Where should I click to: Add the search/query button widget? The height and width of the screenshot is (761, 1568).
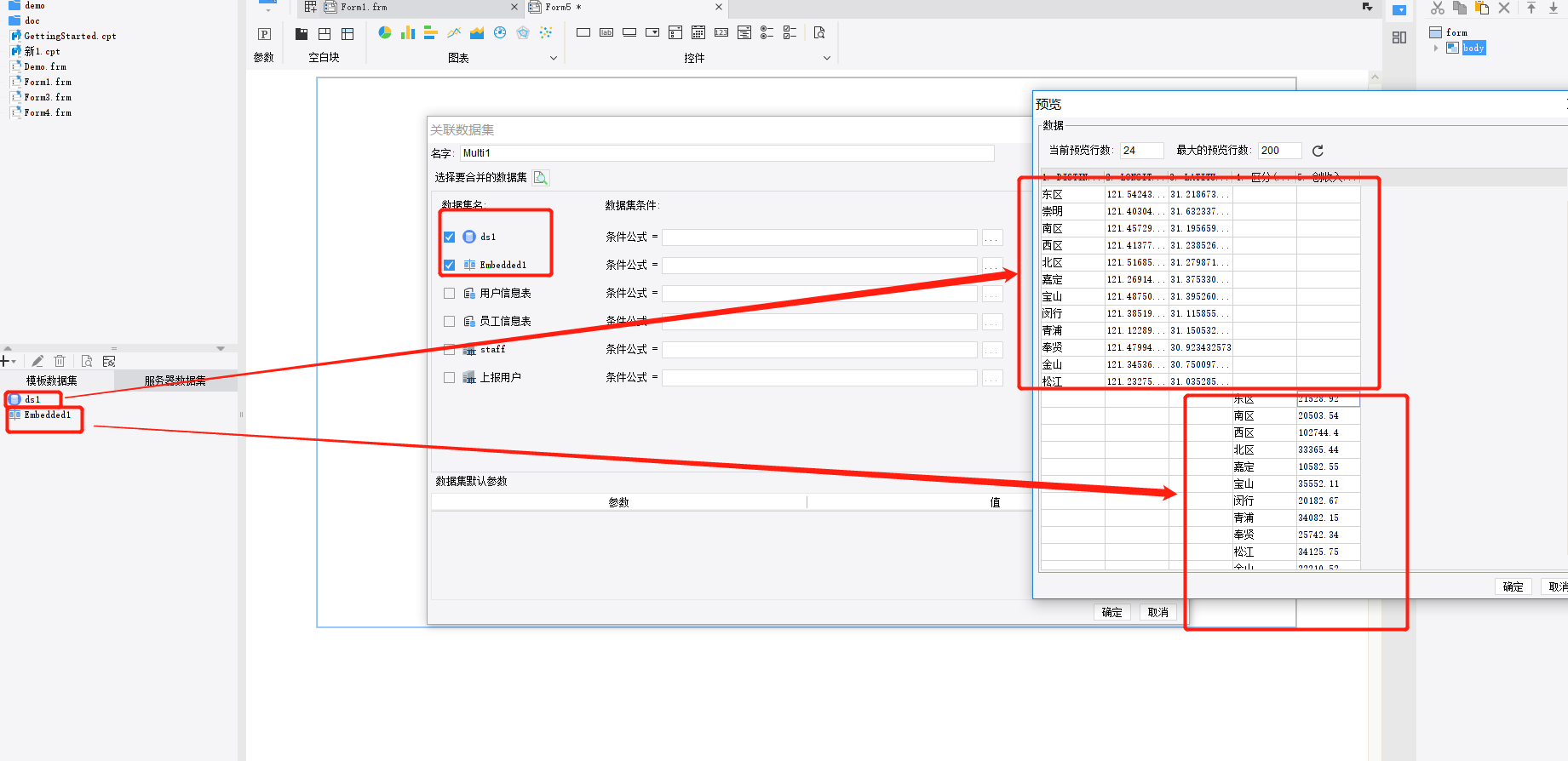819,32
